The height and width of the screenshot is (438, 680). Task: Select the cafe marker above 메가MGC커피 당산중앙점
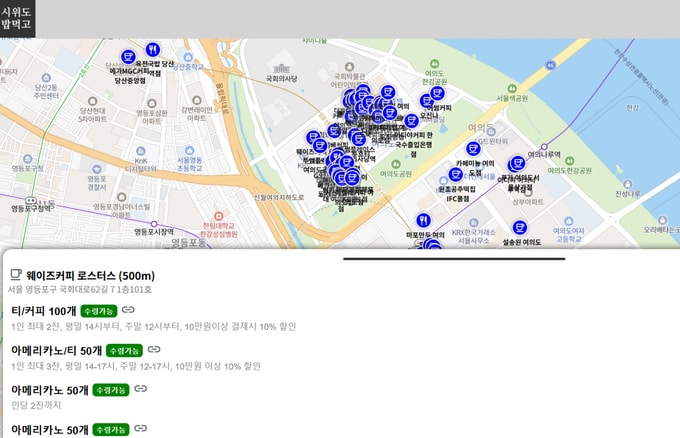click(x=128, y=57)
